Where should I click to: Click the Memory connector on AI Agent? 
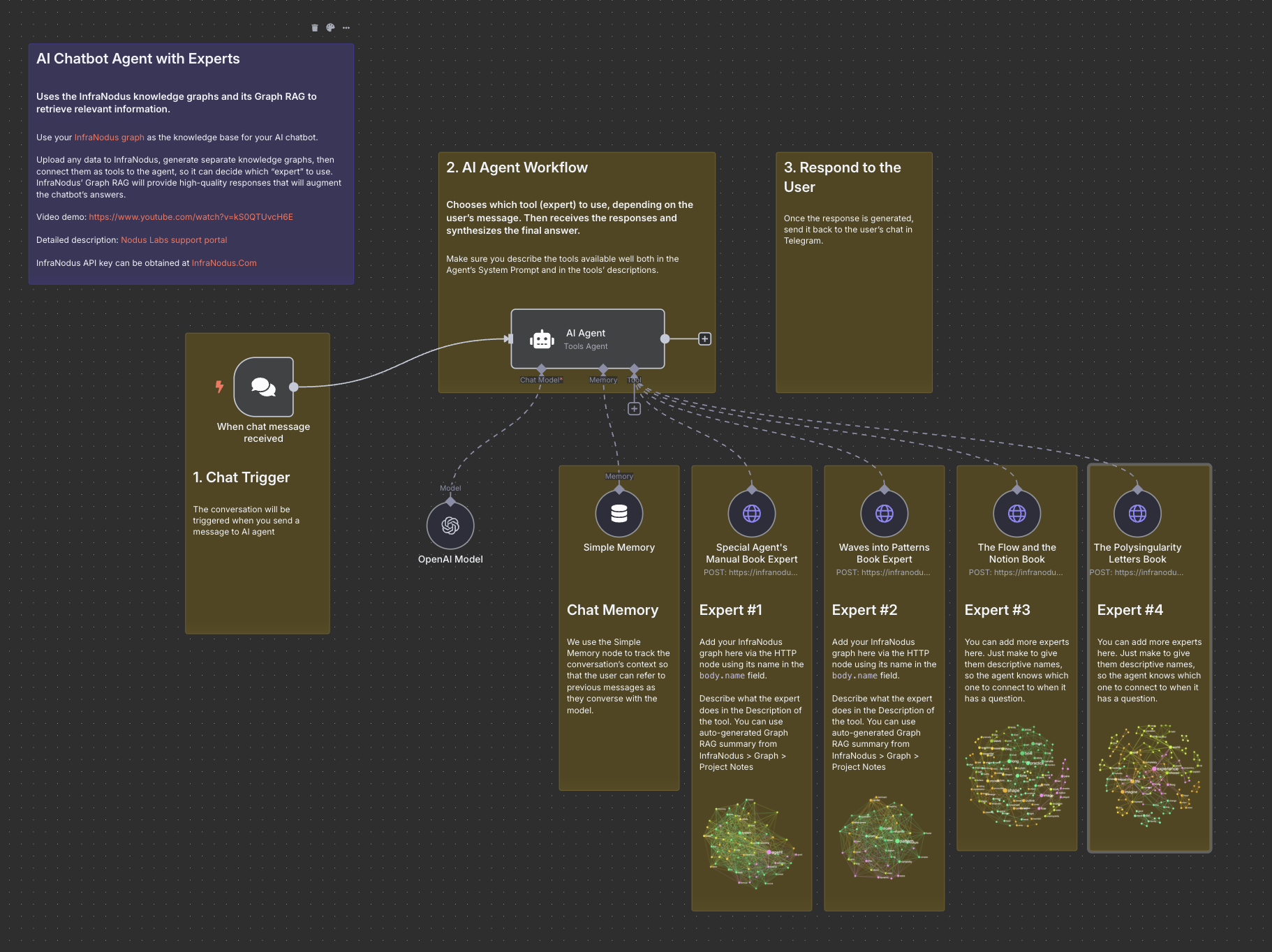(x=603, y=369)
